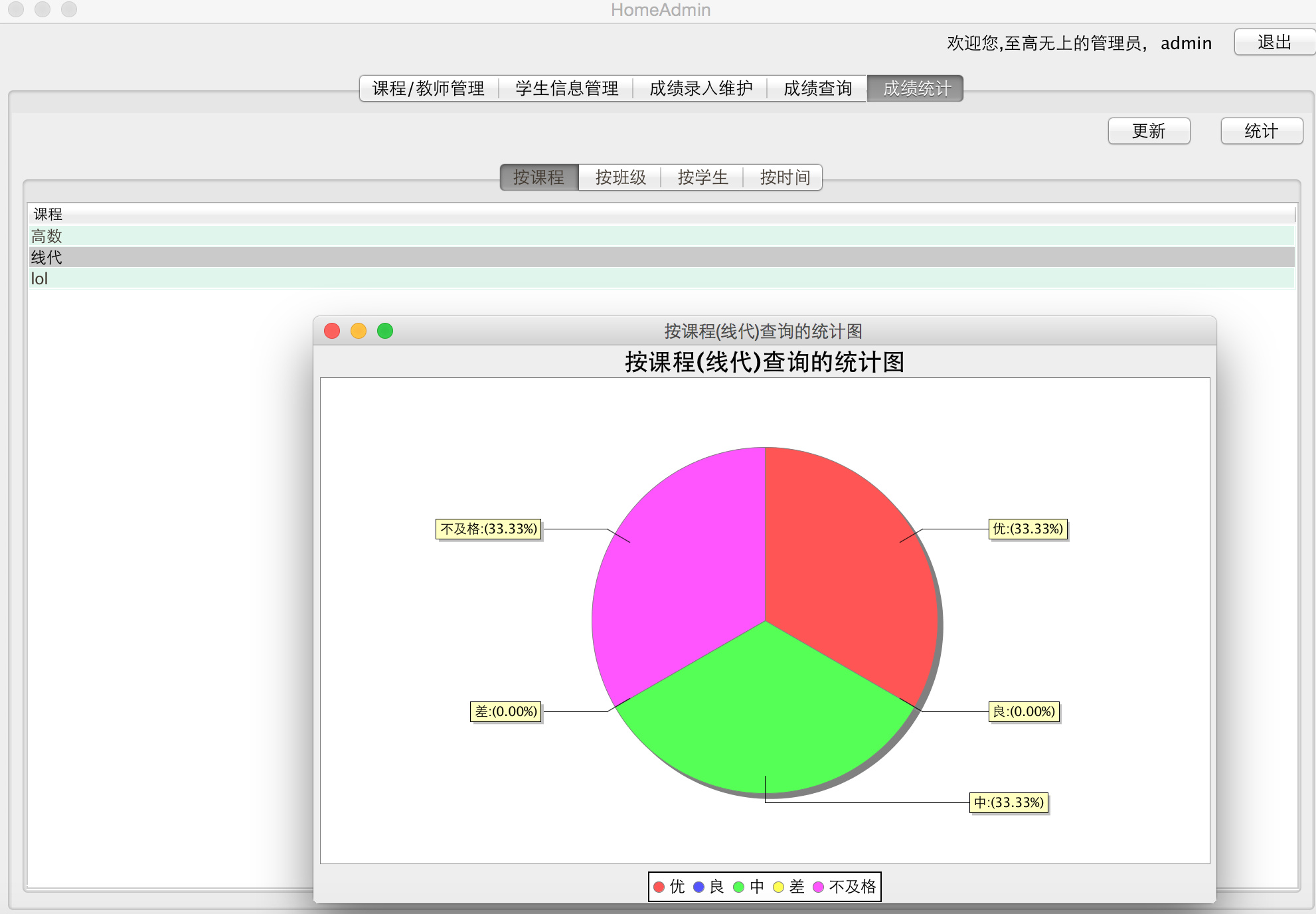Open the 课程/教师管理 tab
The width and height of the screenshot is (1316, 914).
click(429, 88)
